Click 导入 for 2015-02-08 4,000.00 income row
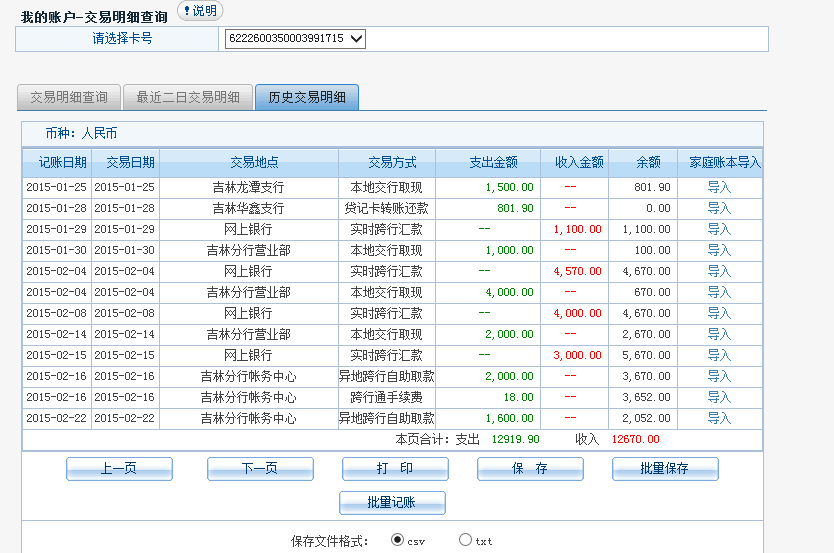Image resolution: width=834 pixels, height=553 pixels. 719,313
